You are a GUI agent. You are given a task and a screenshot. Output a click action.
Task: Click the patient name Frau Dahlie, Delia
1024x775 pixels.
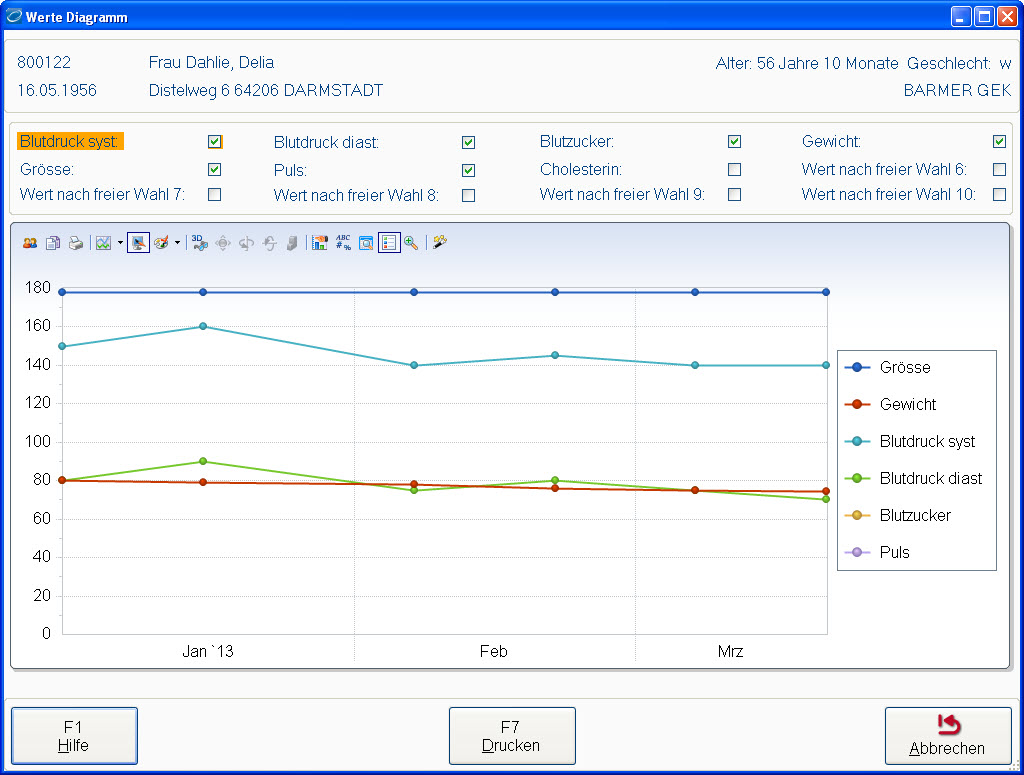(211, 63)
